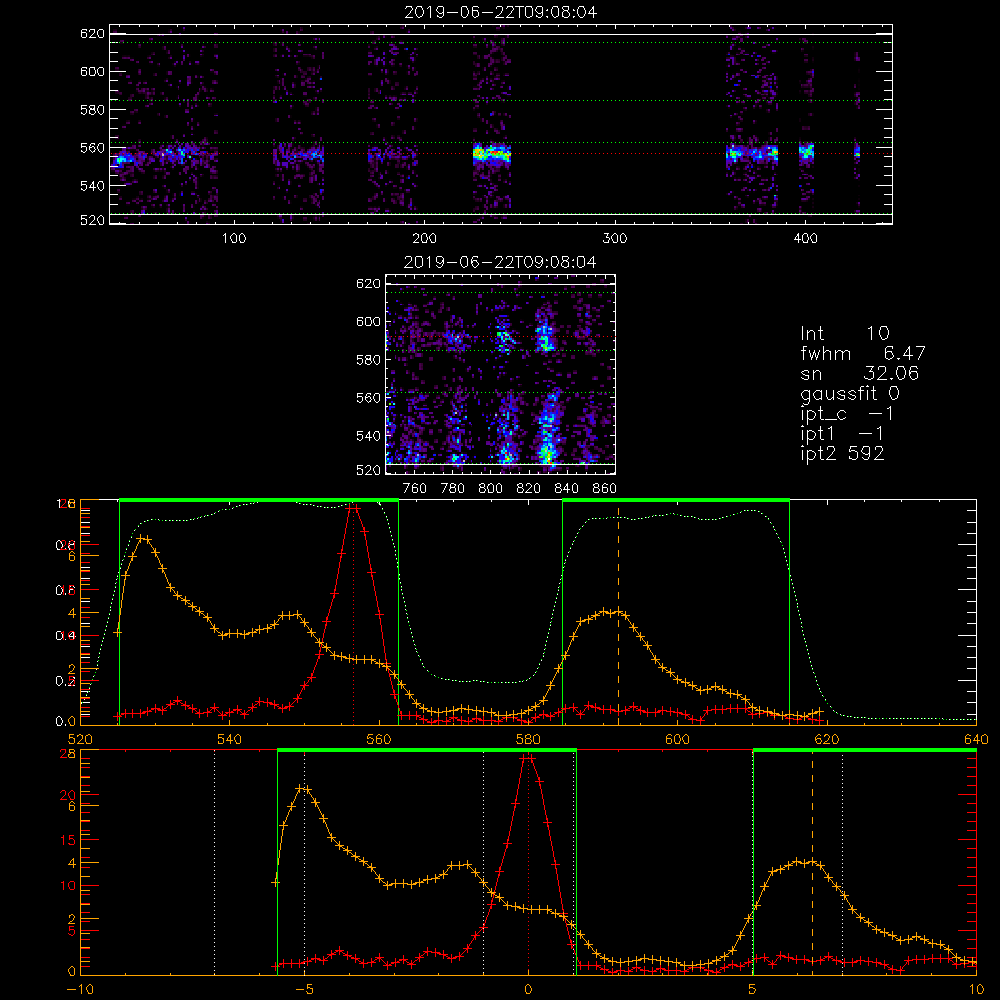Select the 'Int 10' parameter line
This screenshot has height=1000, width=1000.
[x=844, y=333]
